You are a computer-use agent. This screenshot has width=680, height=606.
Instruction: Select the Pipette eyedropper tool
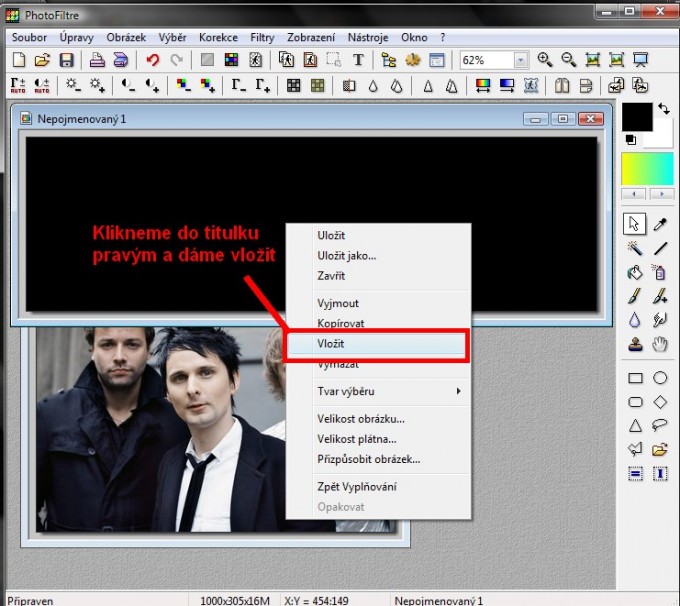click(660, 224)
